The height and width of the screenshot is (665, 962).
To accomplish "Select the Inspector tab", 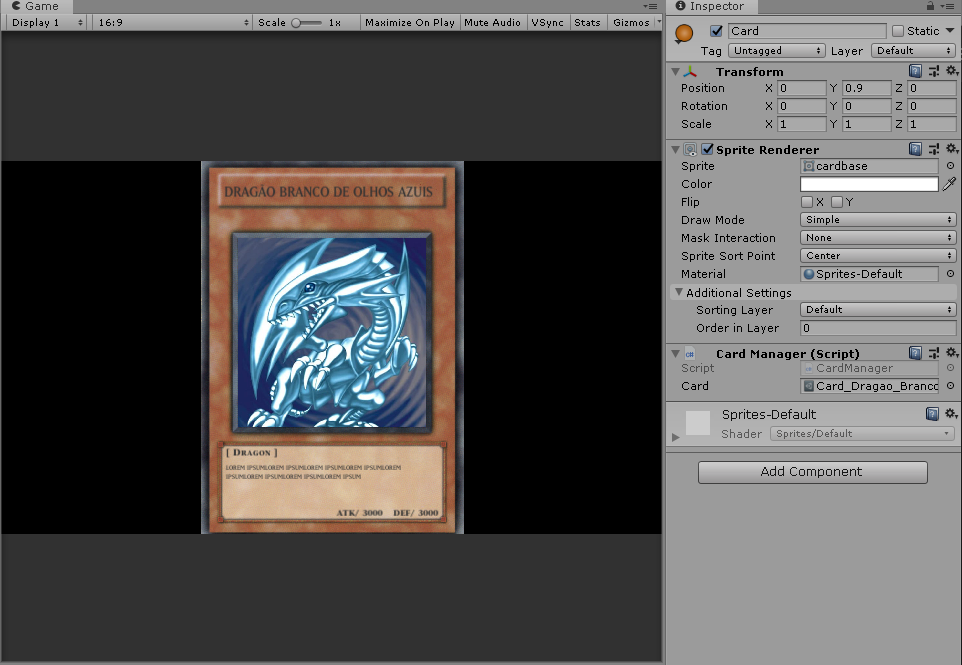I will [710, 7].
